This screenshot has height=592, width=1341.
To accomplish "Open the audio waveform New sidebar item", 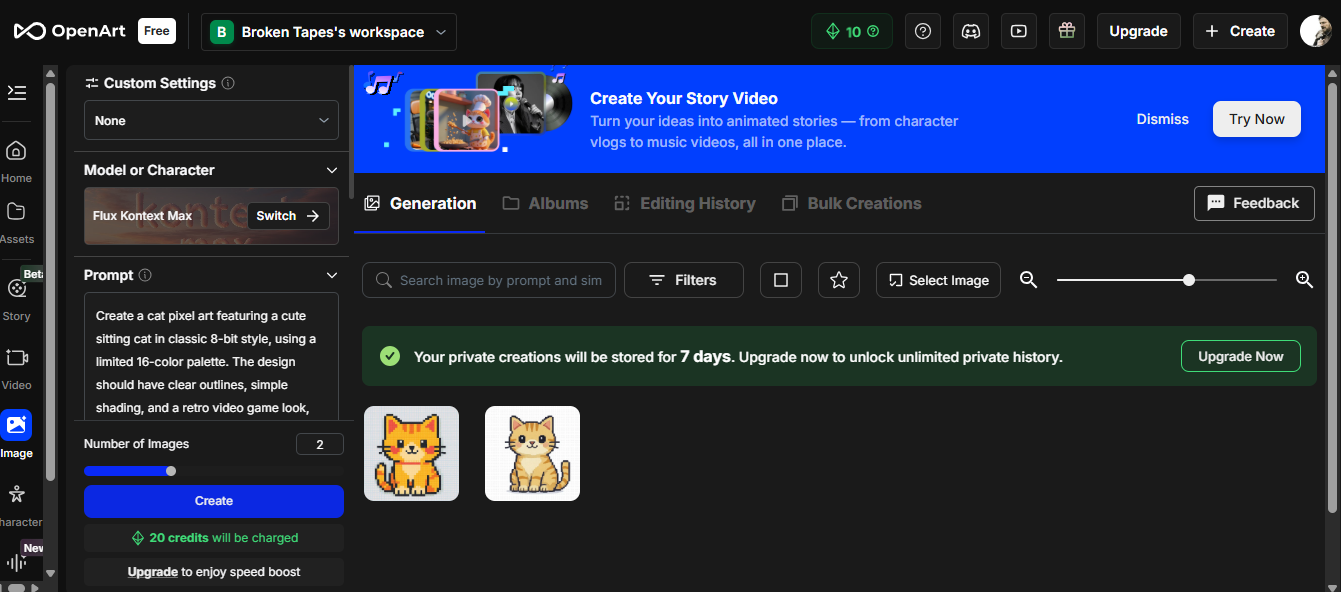I will (16, 563).
